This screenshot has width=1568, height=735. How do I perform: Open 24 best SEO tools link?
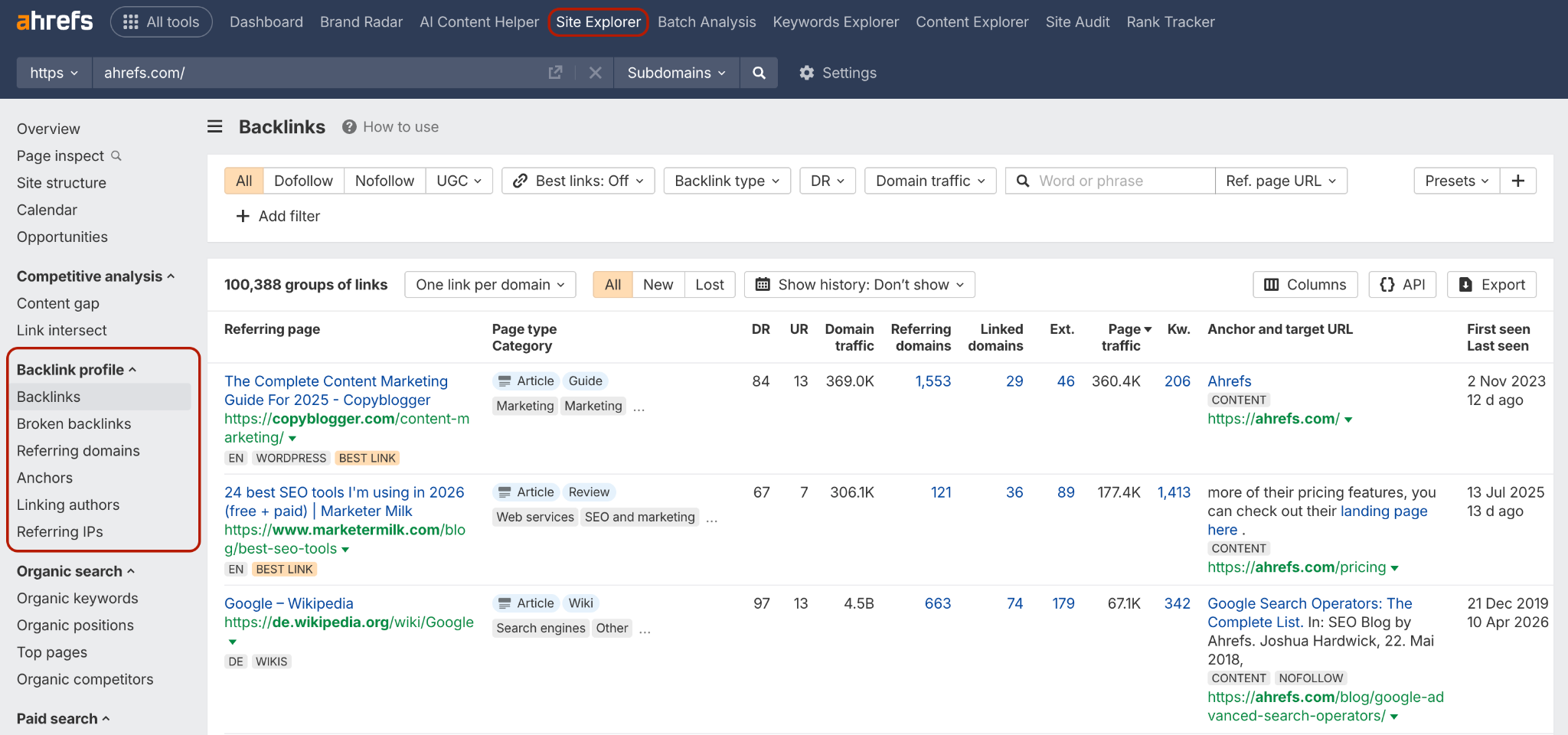click(345, 501)
